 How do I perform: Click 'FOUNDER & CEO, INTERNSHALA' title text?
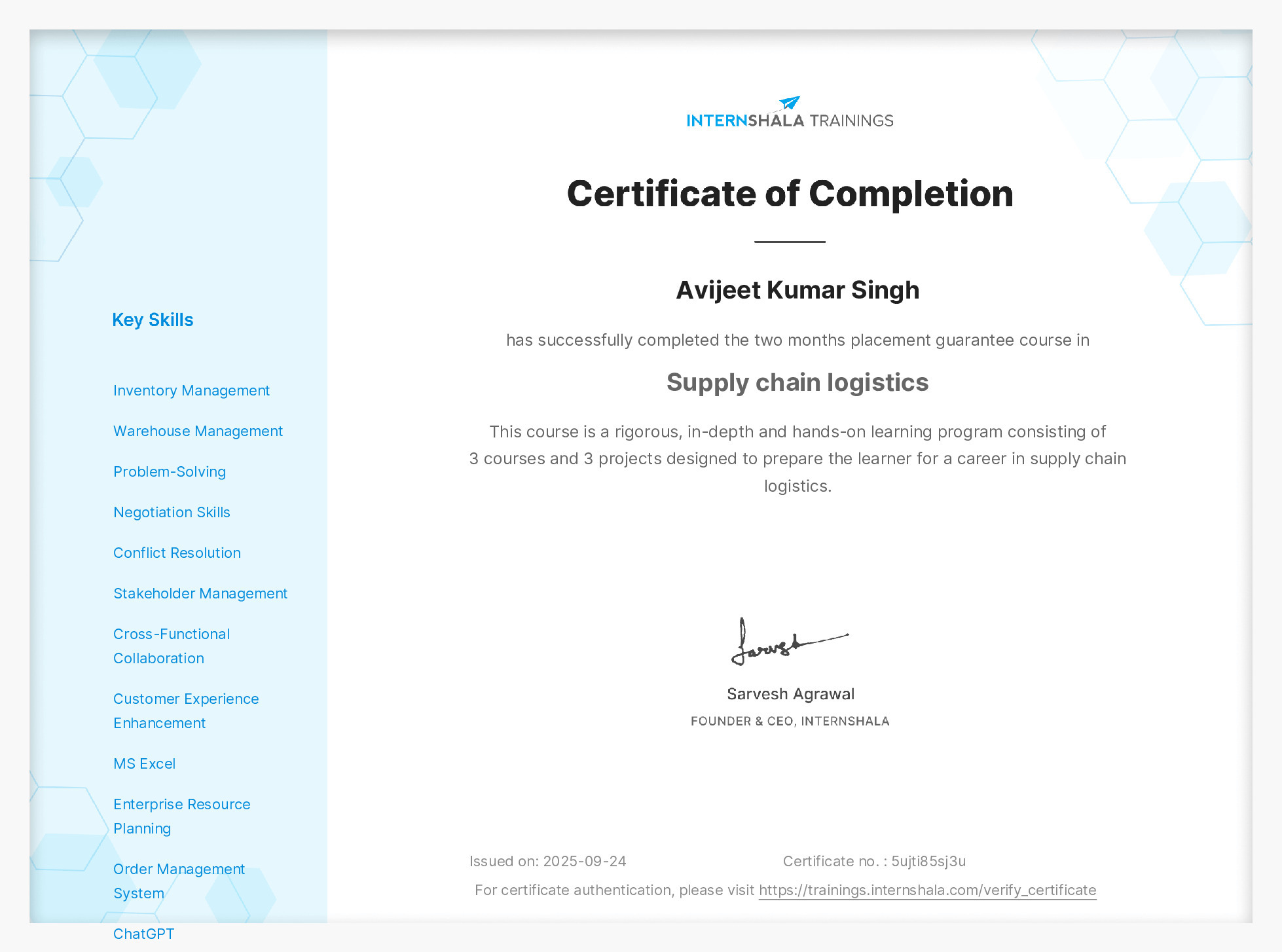(790, 722)
